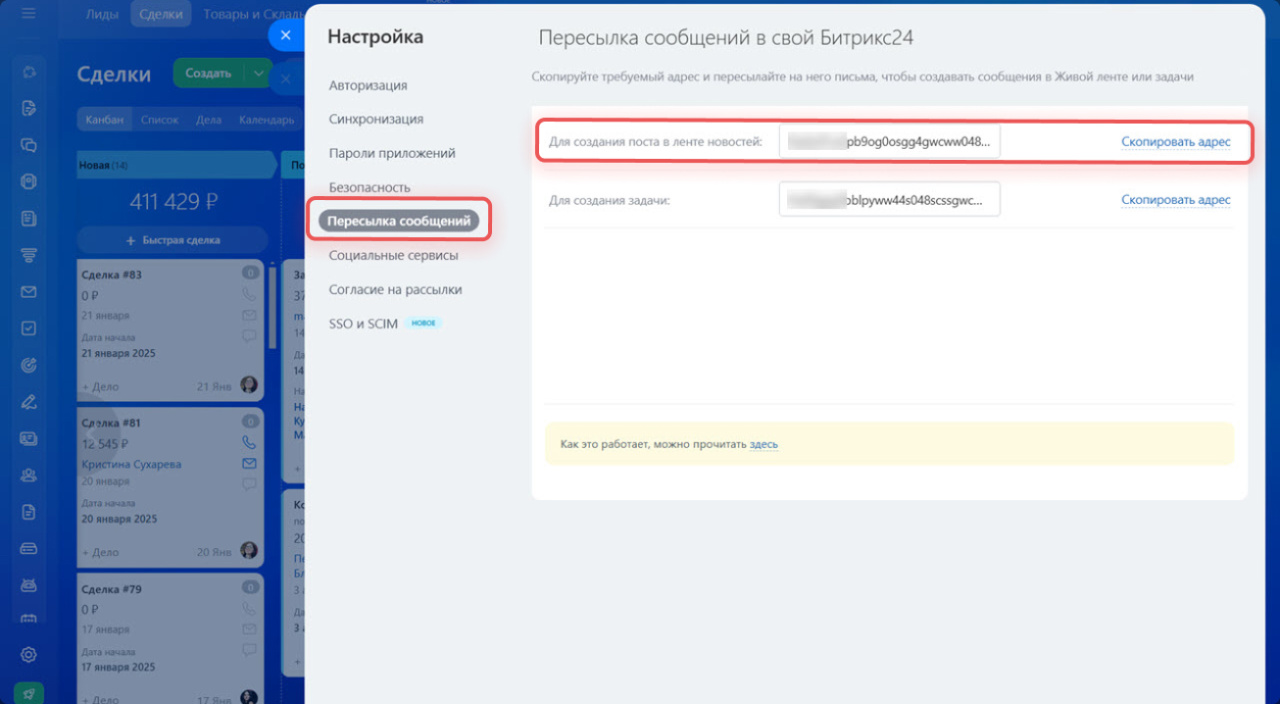Click the avatar on Сделка #81 card

pyautogui.click(x=249, y=551)
